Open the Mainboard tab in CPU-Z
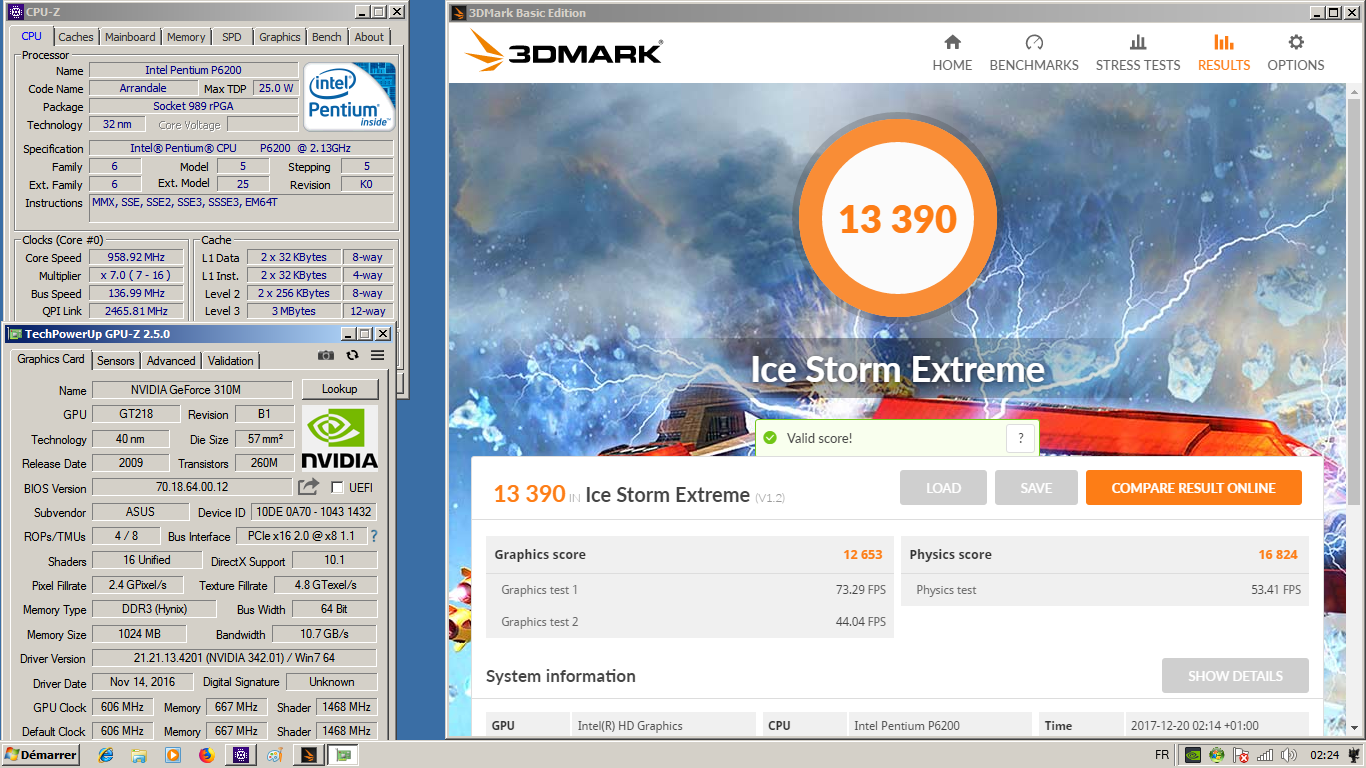Image resolution: width=1366 pixels, height=768 pixels. [130, 37]
